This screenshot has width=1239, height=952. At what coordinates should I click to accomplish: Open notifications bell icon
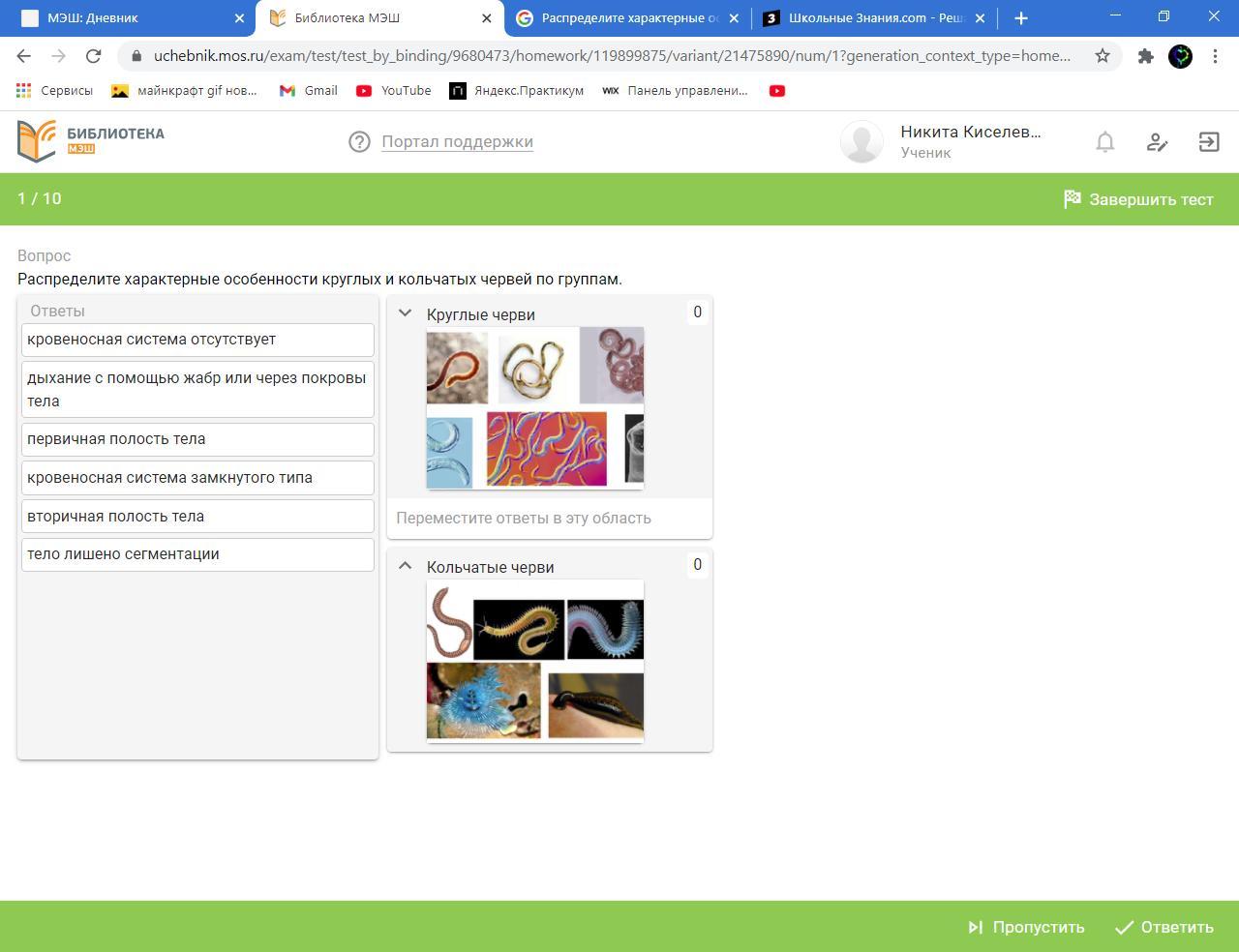coord(1104,142)
